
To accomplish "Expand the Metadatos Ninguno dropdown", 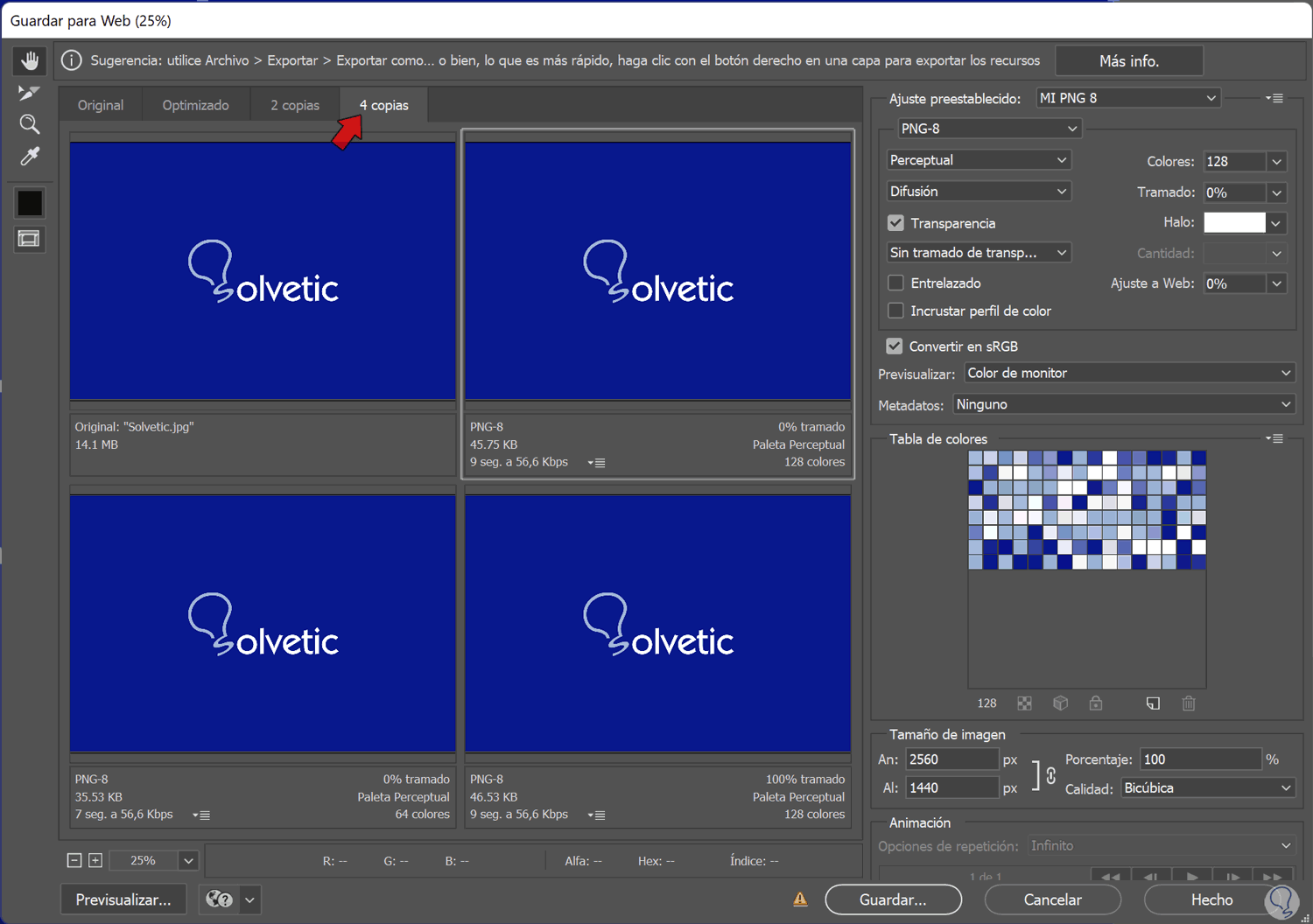I will pos(1124,404).
